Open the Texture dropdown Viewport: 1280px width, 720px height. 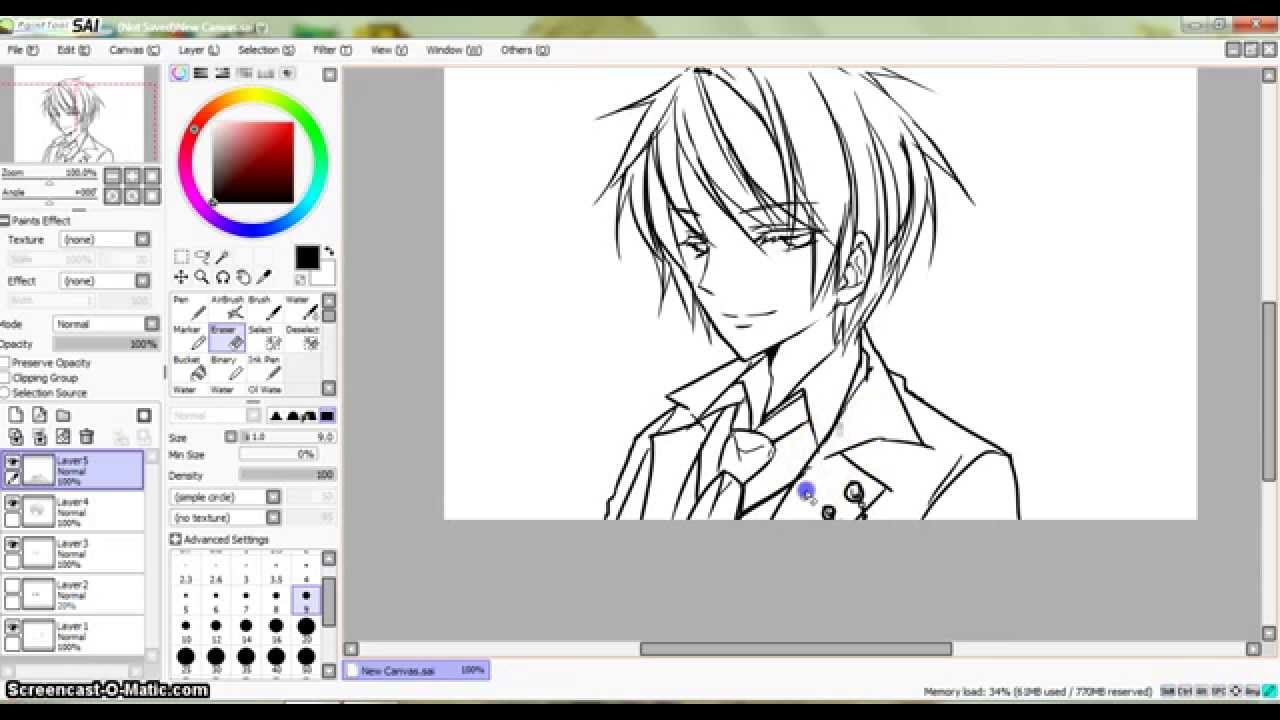click(143, 240)
